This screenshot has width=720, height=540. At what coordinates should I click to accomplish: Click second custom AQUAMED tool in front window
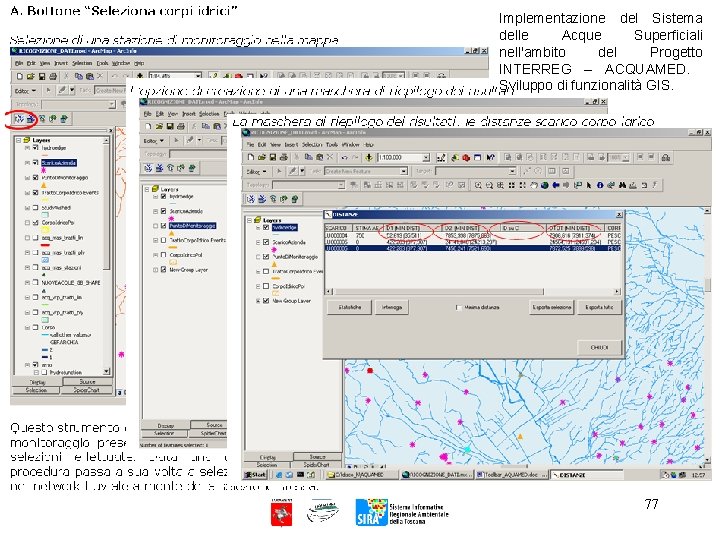pos(262,199)
